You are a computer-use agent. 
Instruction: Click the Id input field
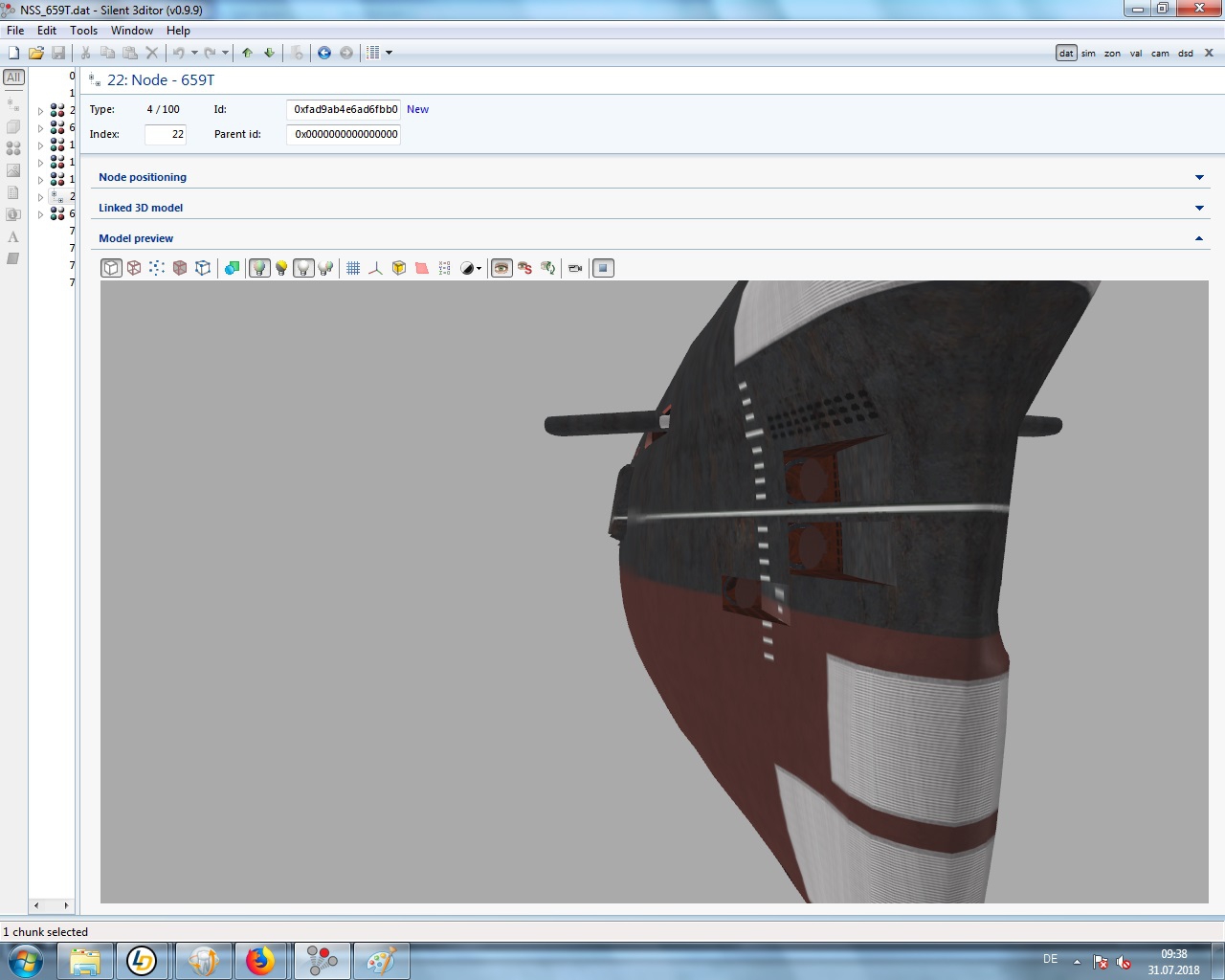point(344,109)
